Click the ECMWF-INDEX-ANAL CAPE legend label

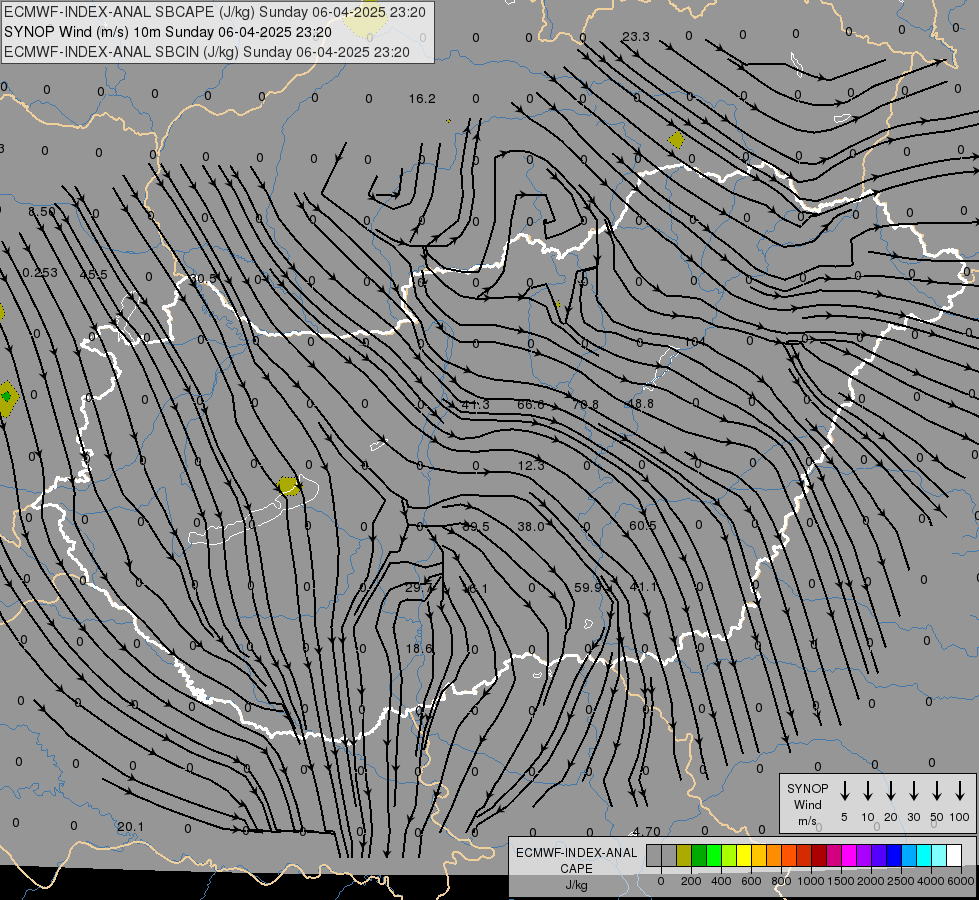click(x=576, y=860)
